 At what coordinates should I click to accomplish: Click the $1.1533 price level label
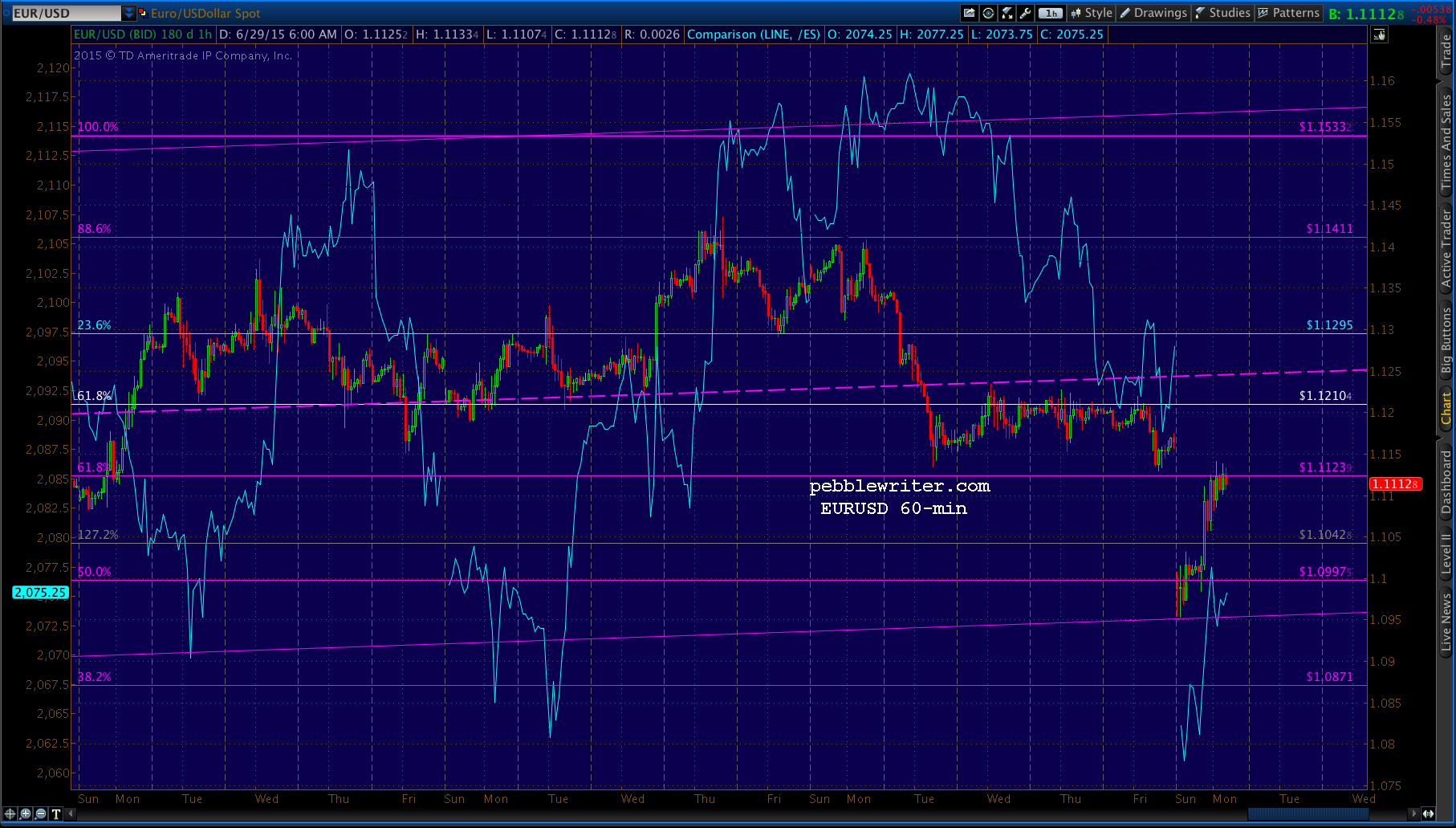[x=1326, y=127]
